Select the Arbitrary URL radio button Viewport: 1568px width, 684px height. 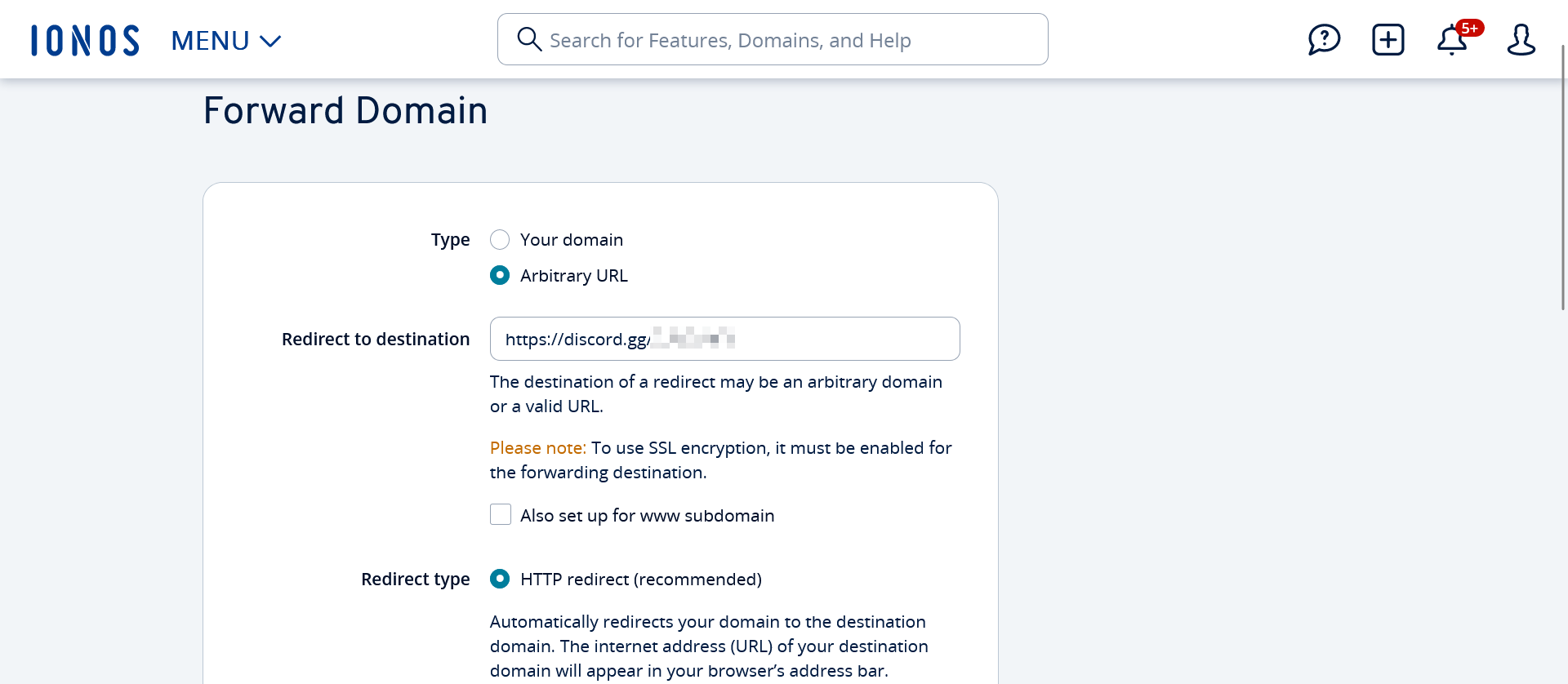point(500,275)
